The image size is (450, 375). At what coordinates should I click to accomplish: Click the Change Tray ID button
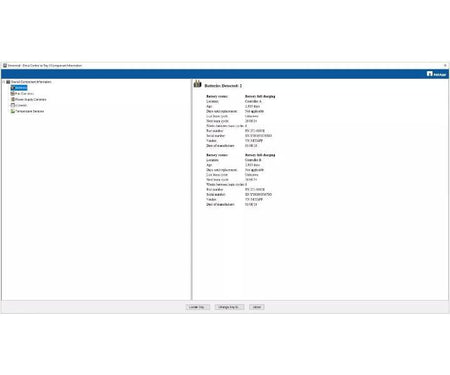tap(229, 307)
